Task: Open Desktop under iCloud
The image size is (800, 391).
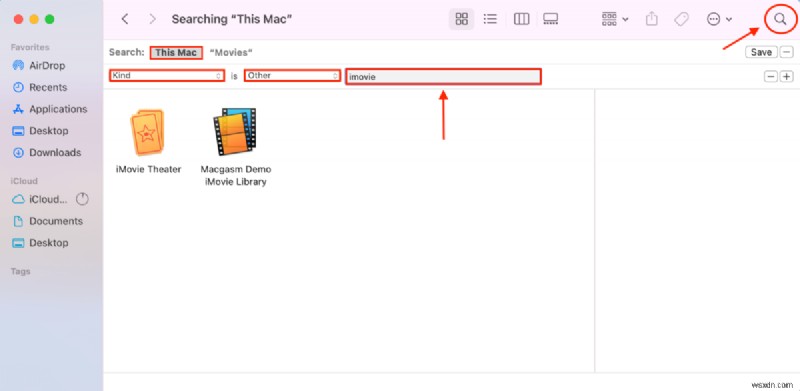Action: (x=40, y=243)
